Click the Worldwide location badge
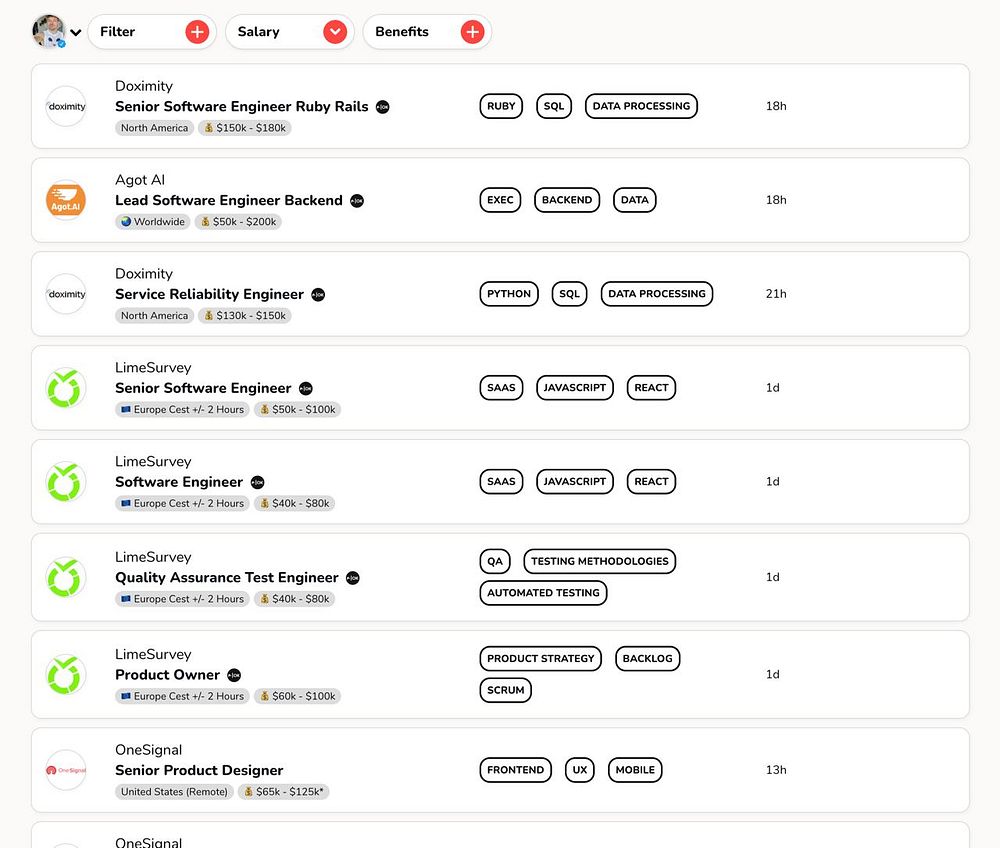The width and height of the screenshot is (1000, 848). (x=153, y=222)
